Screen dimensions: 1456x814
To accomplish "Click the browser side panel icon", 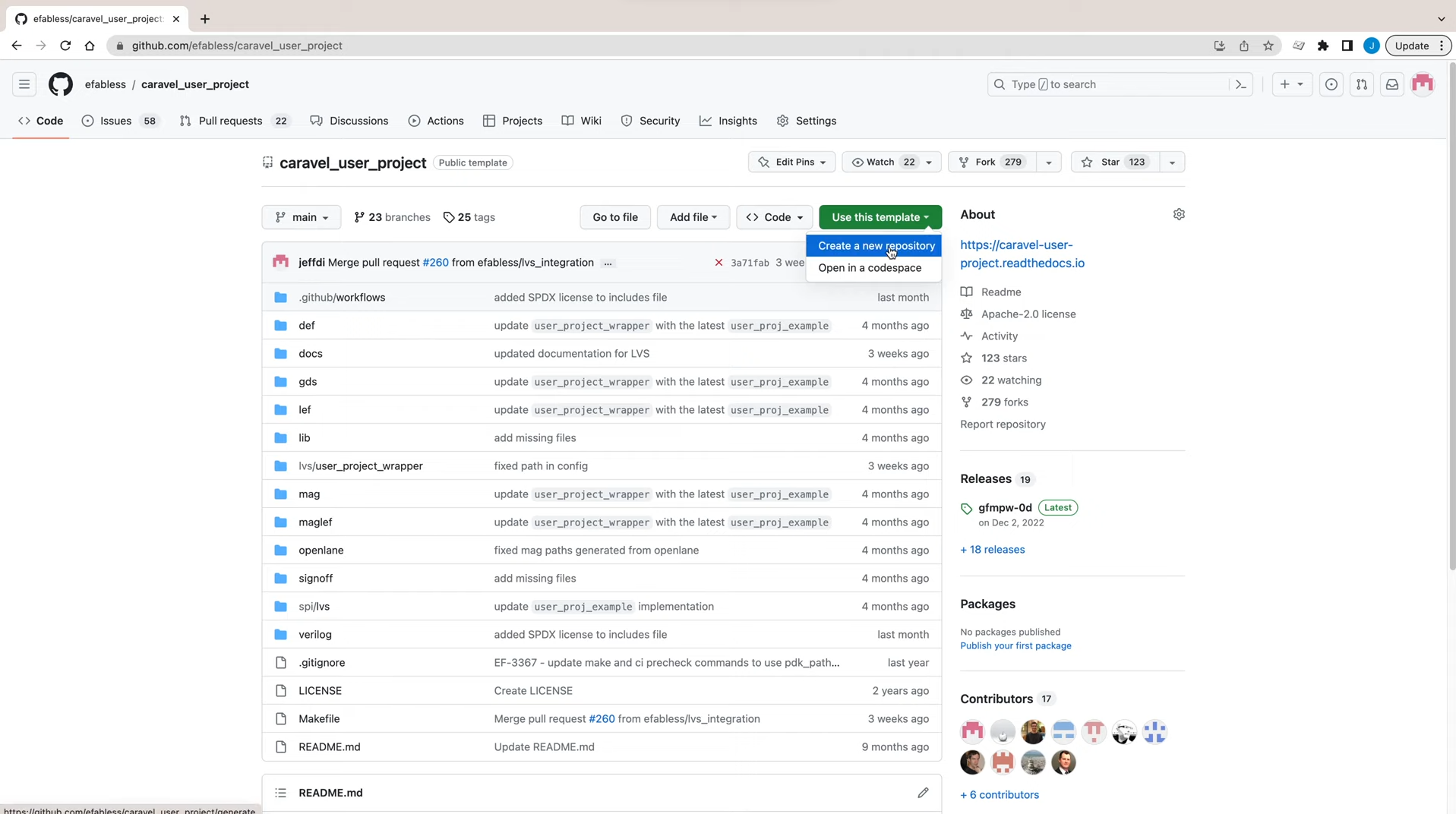I will tap(1347, 46).
